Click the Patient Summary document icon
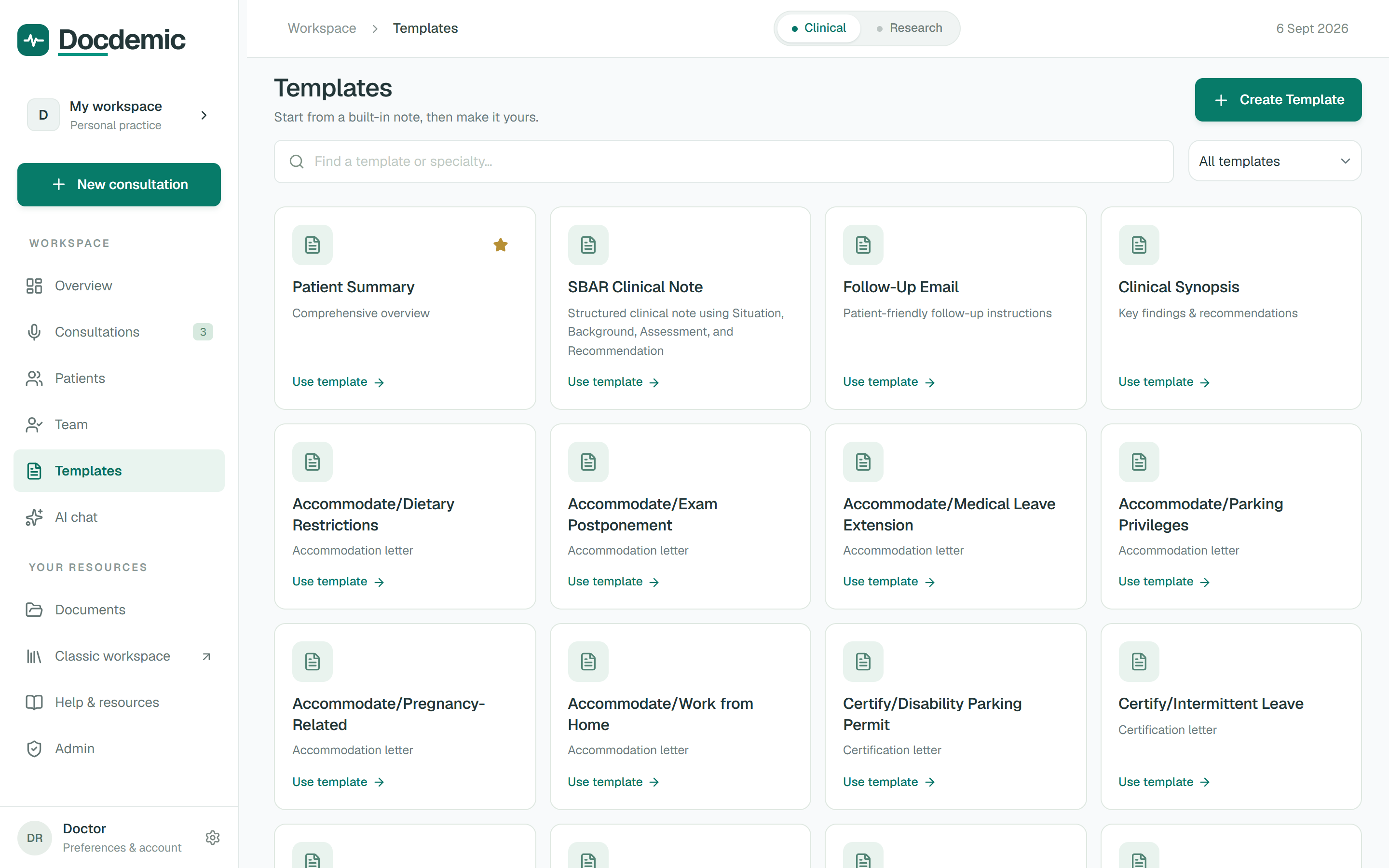Image resolution: width=1389 pixels, height=868 pixels. [x=312, y=245]
